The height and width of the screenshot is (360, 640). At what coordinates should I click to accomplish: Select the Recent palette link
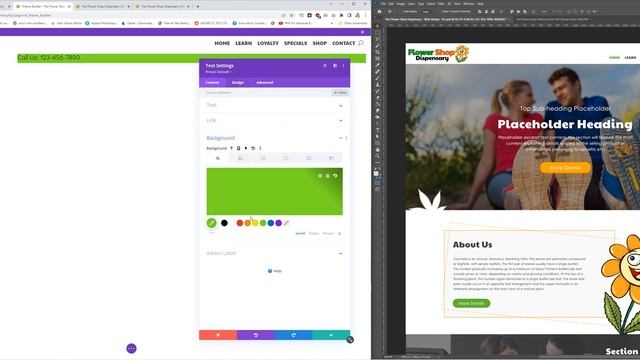click(328, 233)
